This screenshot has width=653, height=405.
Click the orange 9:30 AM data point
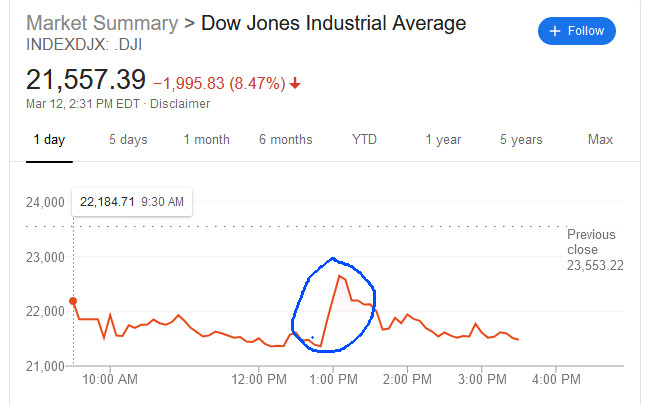point(73,301)
